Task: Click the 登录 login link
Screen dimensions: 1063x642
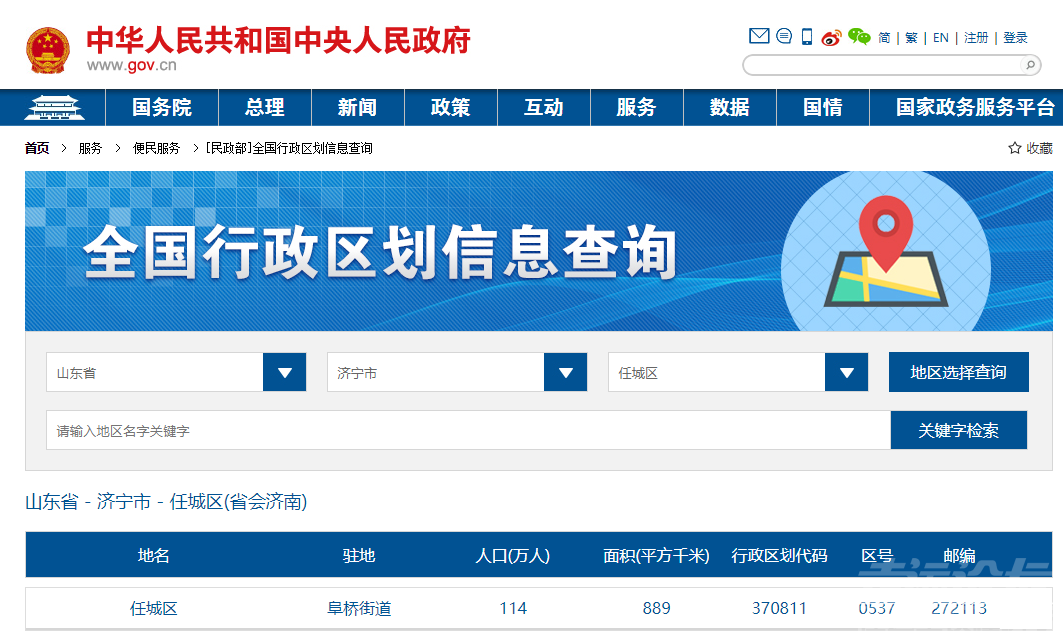Action: [x=1015, y=38]
